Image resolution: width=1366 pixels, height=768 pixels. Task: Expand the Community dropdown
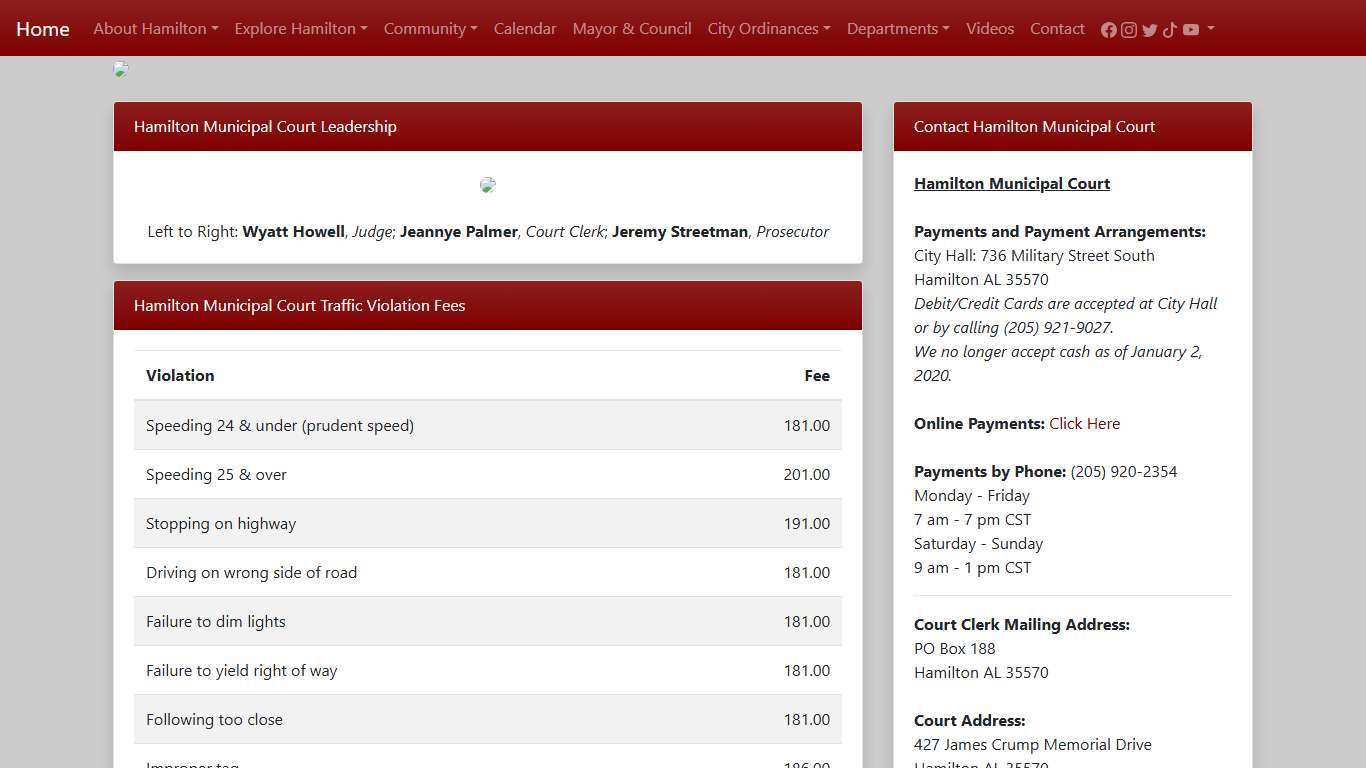pos(430,29)
